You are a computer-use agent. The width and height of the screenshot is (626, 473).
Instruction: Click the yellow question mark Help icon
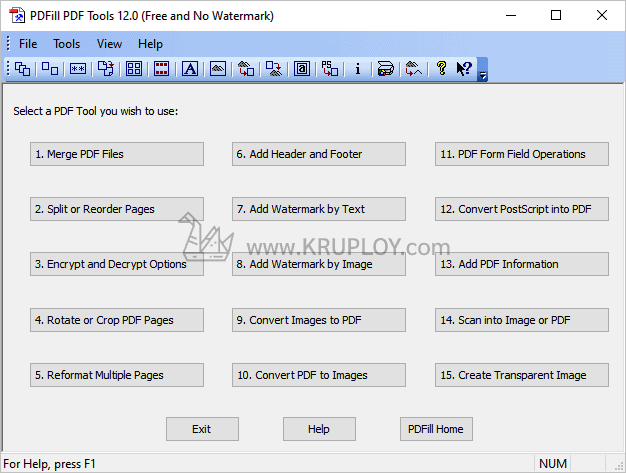[x=442, y=69]
